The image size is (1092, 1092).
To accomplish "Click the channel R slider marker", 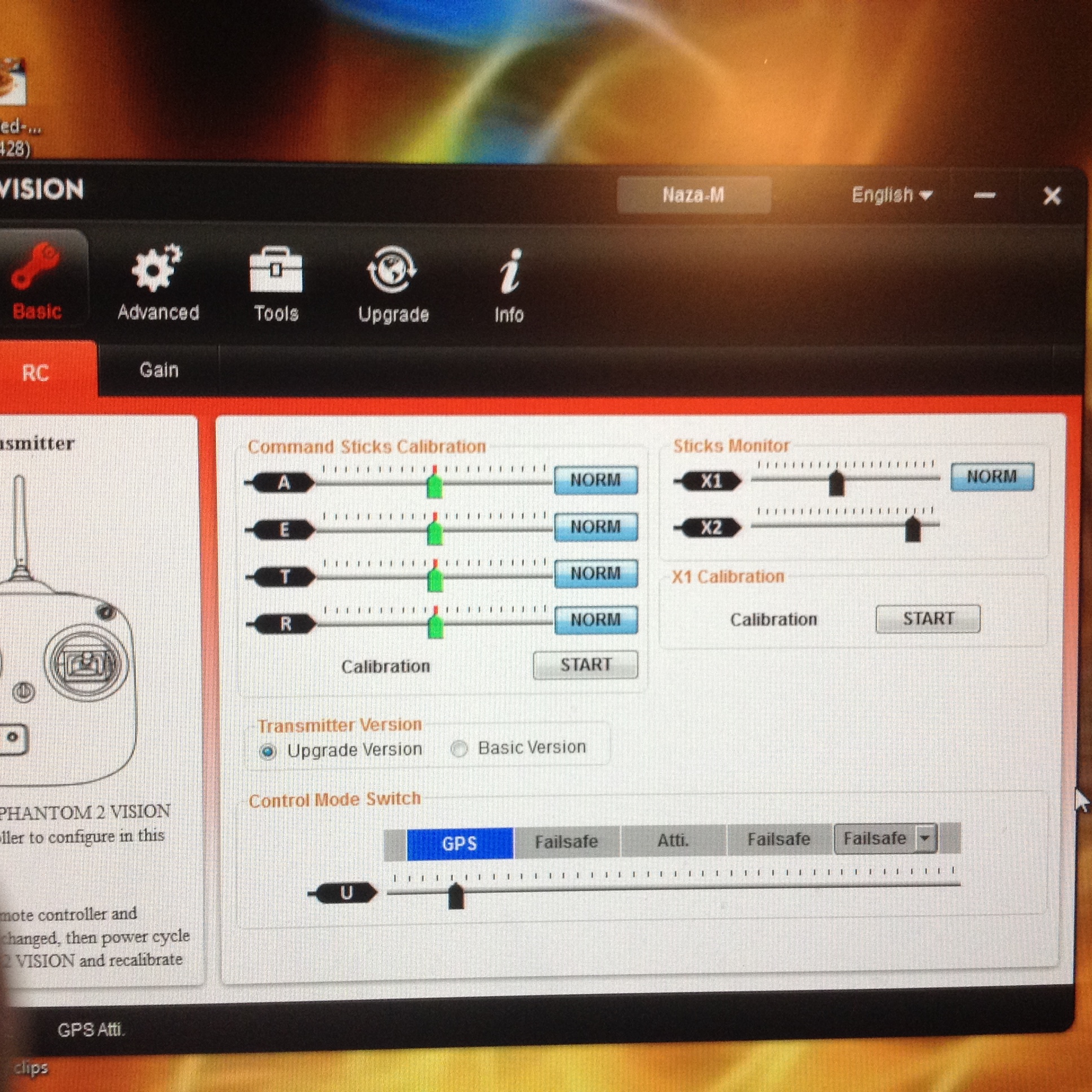I will [x=435, y=625].
